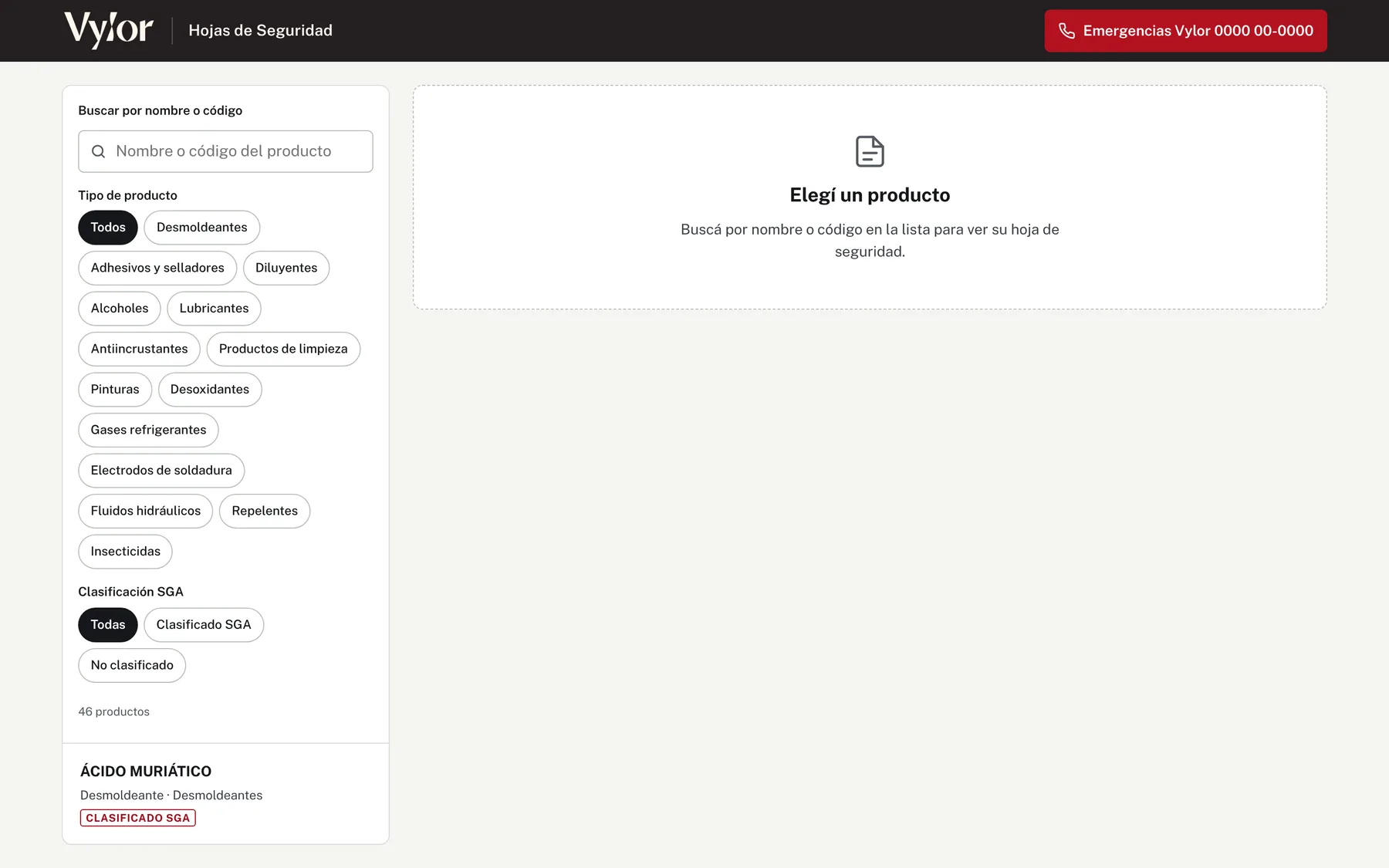Choose the Productos de limpieza chip
The height and width of the screenshot is (868, 1389).
tap(283, 349)
